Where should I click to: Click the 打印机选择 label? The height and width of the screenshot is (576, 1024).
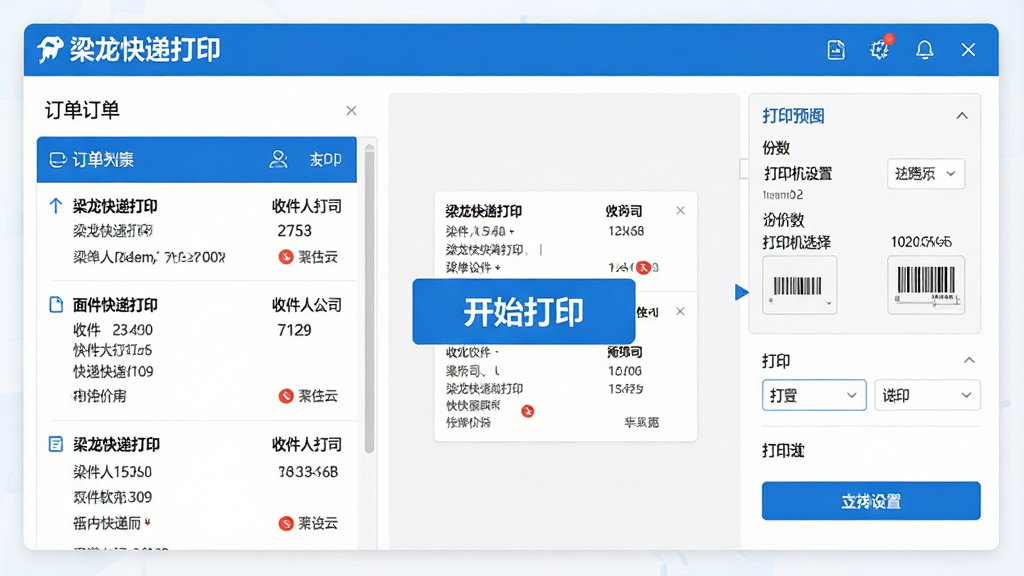tap(797, 243)
